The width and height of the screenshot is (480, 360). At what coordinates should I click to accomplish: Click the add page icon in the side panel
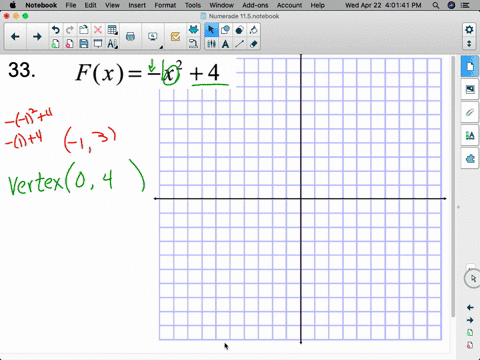point(470,333)
